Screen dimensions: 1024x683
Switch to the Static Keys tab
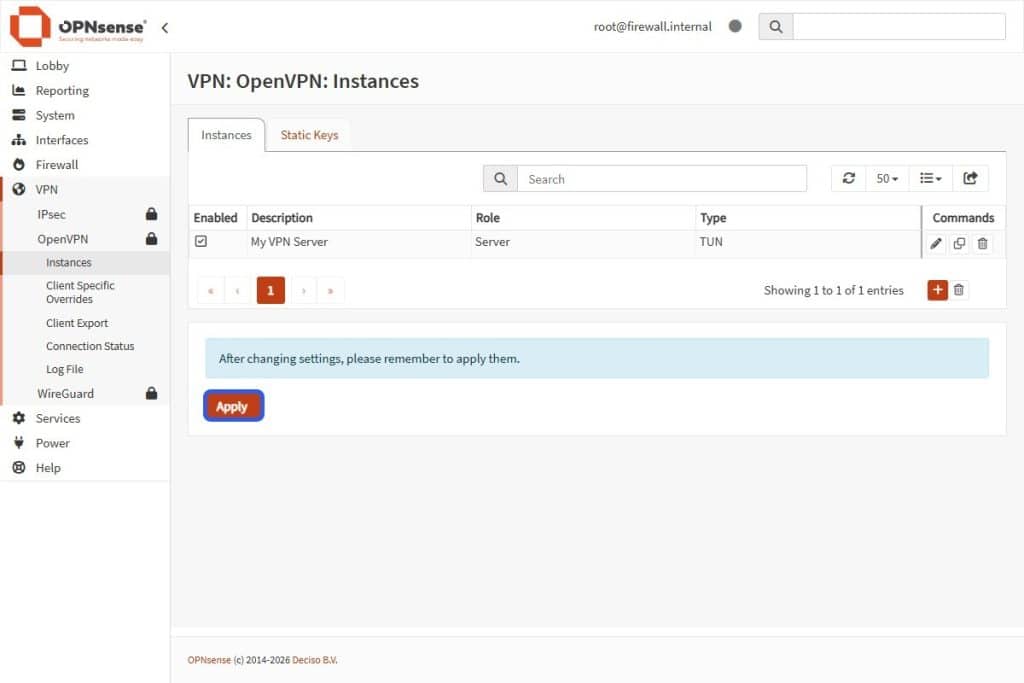[309, 134]
